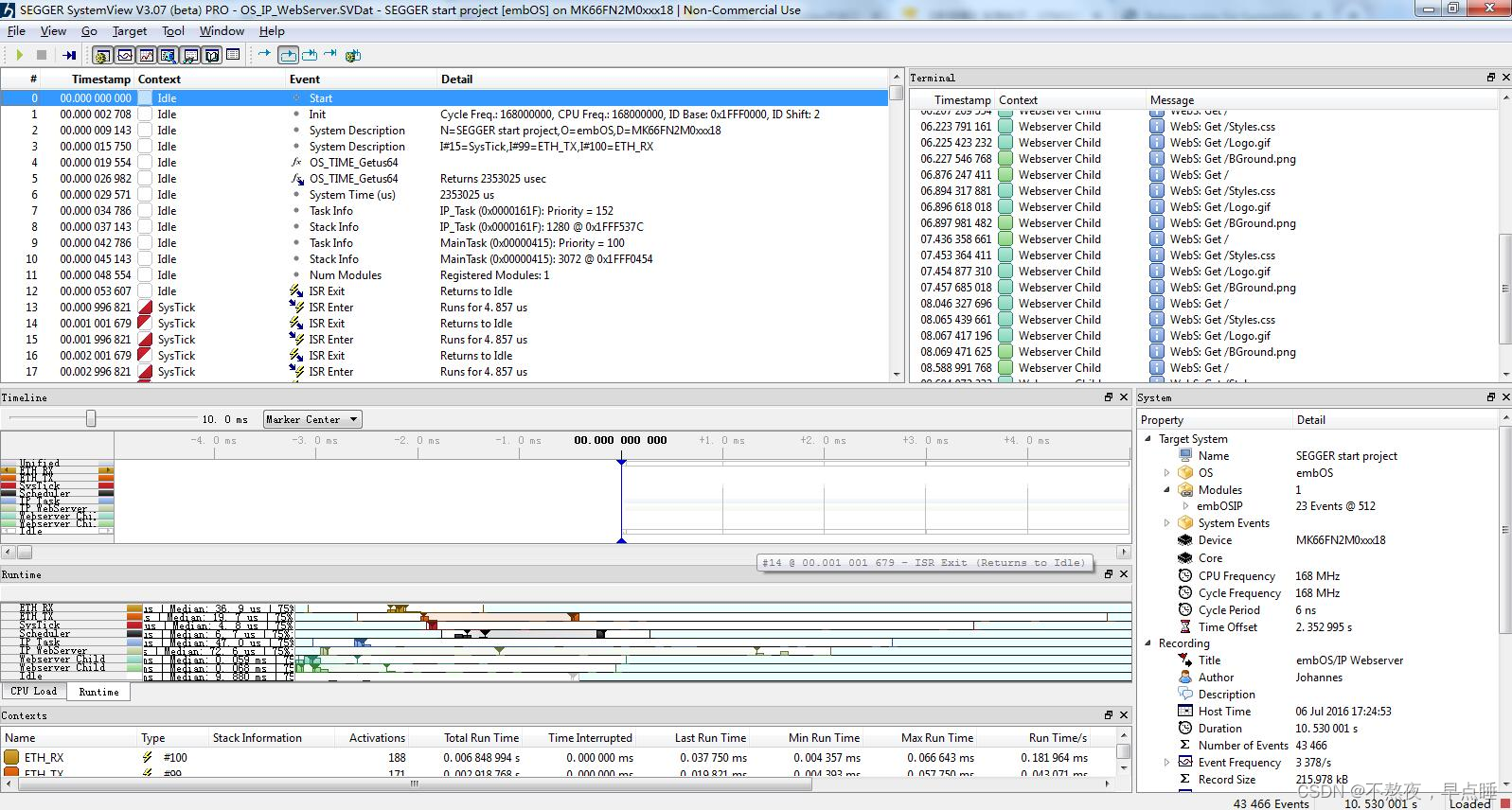Click the gear-with-arrow icon ending the toolbar
The width and height of the screenshot is (1512, 810).
[x=353, y=55]
